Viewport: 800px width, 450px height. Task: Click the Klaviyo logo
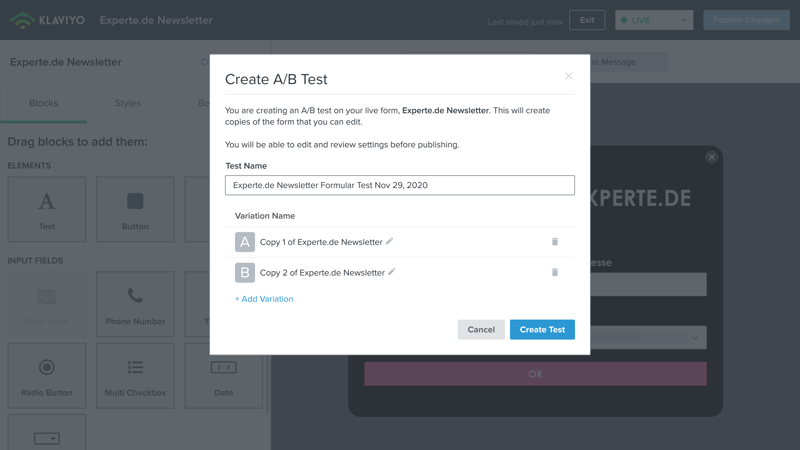pos(47,20)
